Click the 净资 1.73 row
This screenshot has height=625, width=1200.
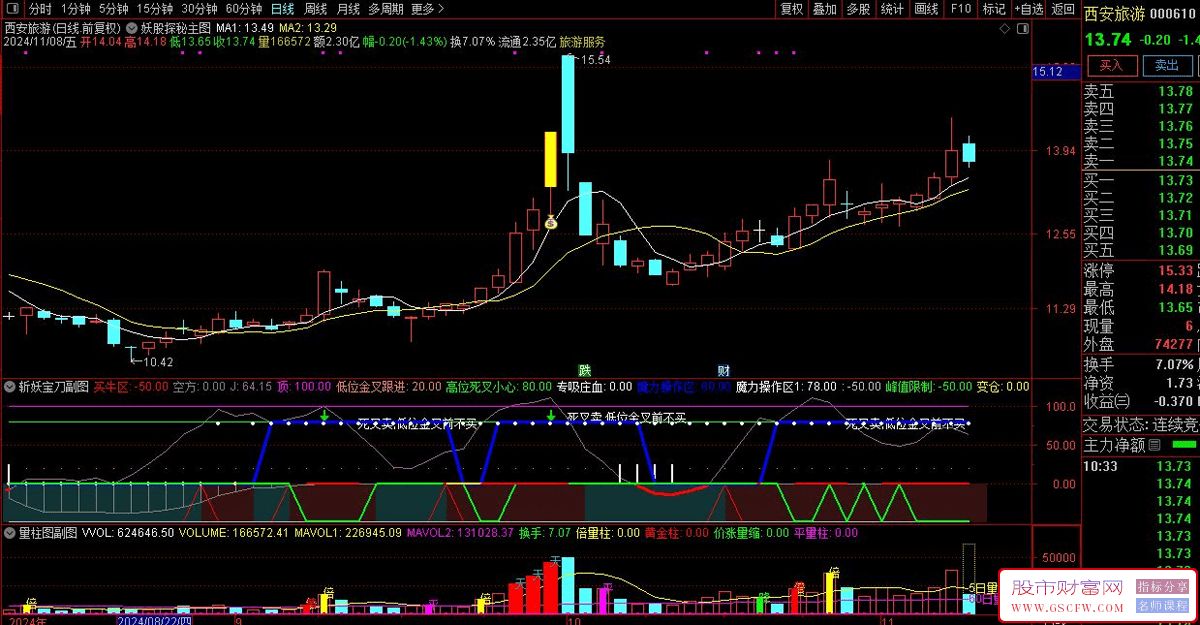1141,383
